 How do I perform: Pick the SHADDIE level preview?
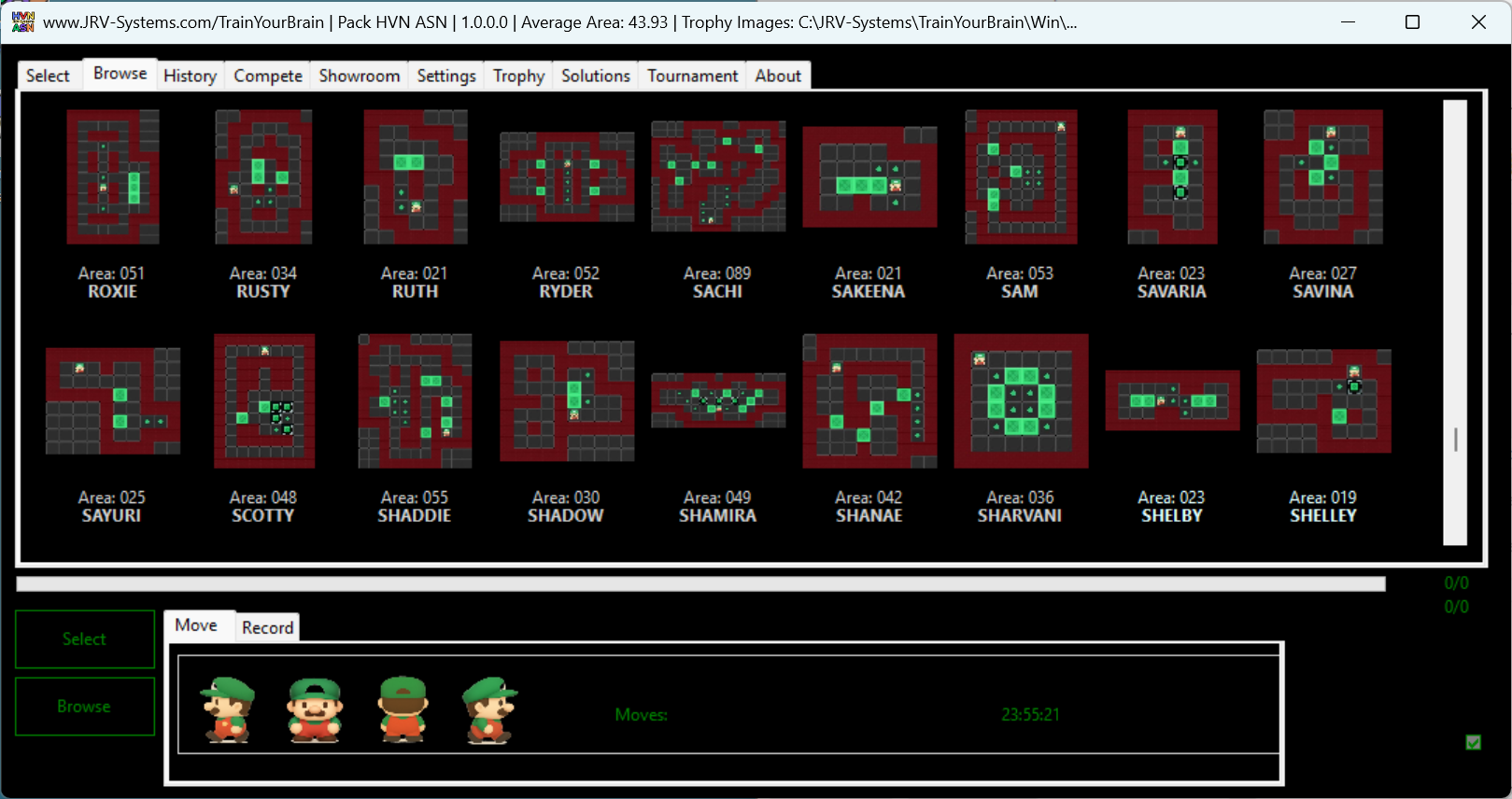(x=415, y=401)
